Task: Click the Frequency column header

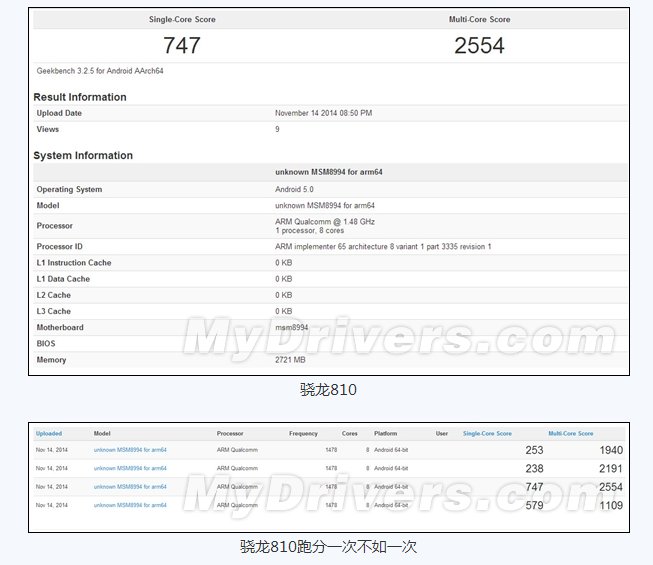Action: coord(303,433)
